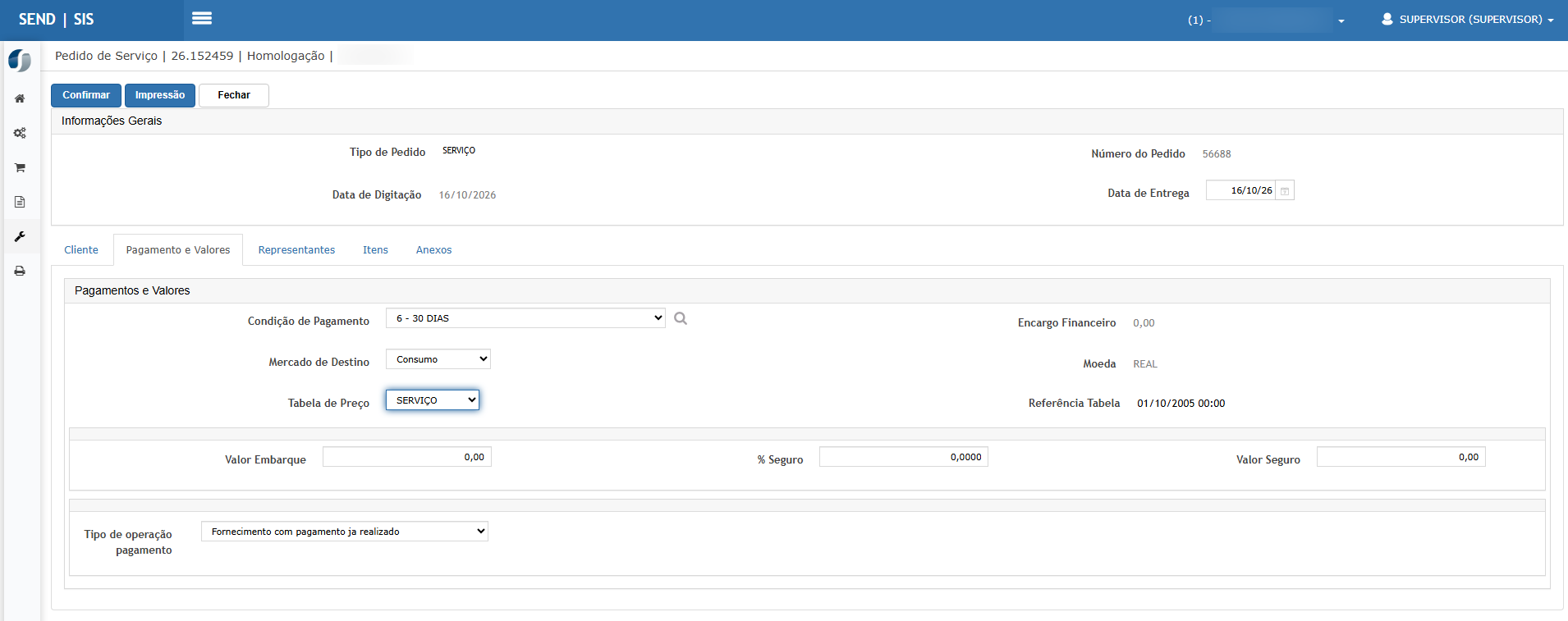Click the page title Pedido de Serviço
1568x621 pixels.
tap(106, 56)
